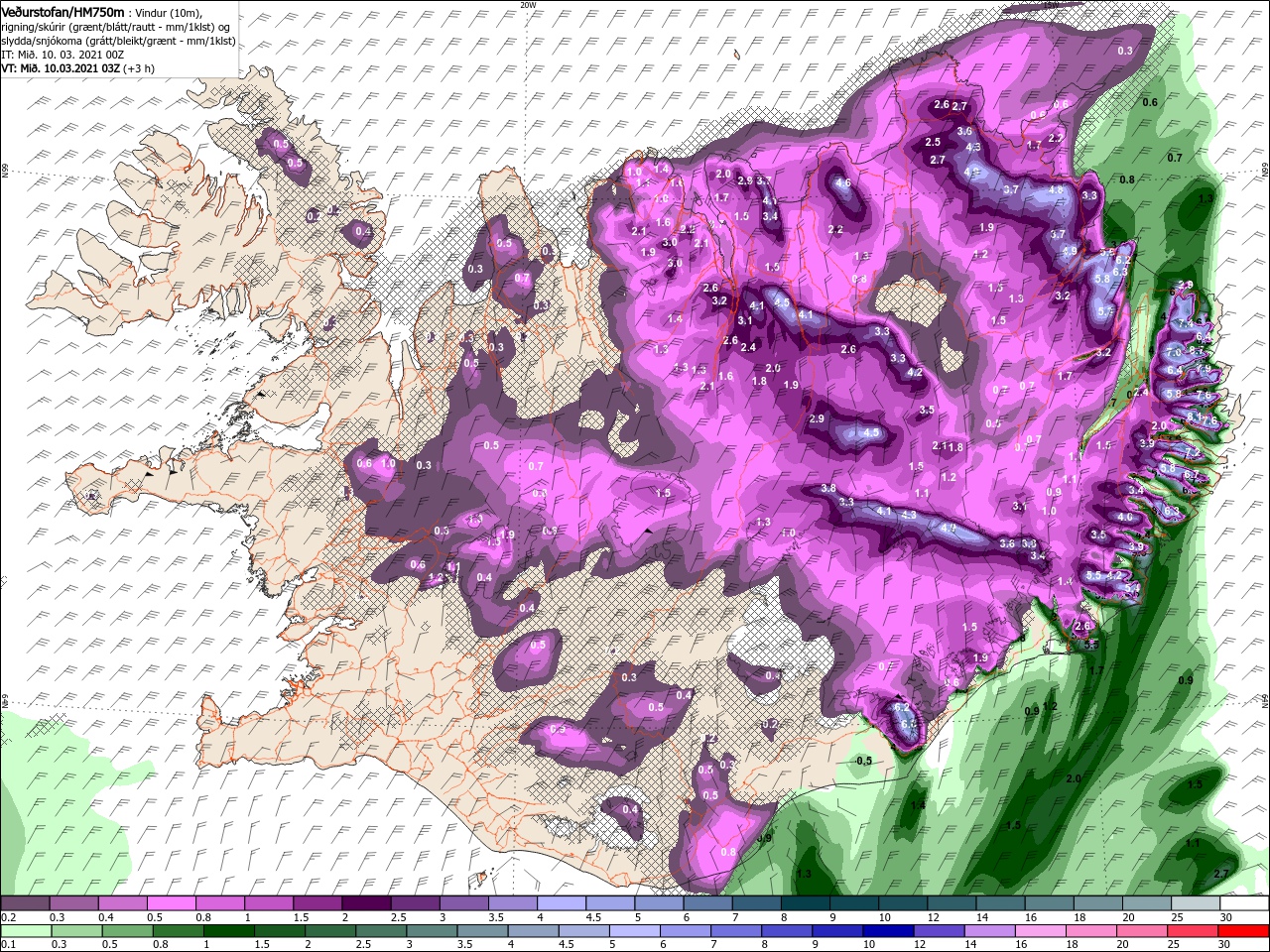1270x952 pixels.
Task: Click the 0.2 label under the snow legend
Action: 7,917
